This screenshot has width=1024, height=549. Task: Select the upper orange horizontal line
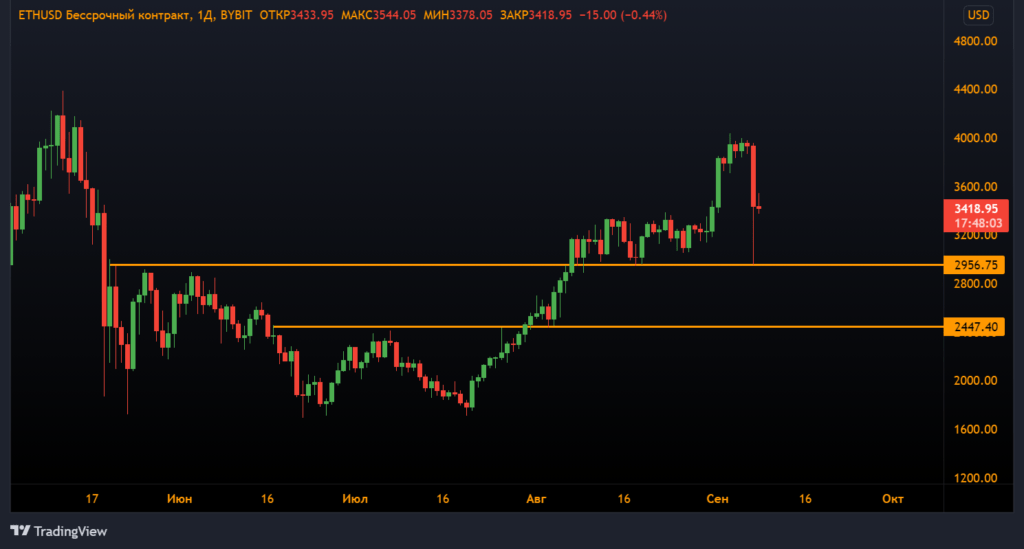coord(500,265)
